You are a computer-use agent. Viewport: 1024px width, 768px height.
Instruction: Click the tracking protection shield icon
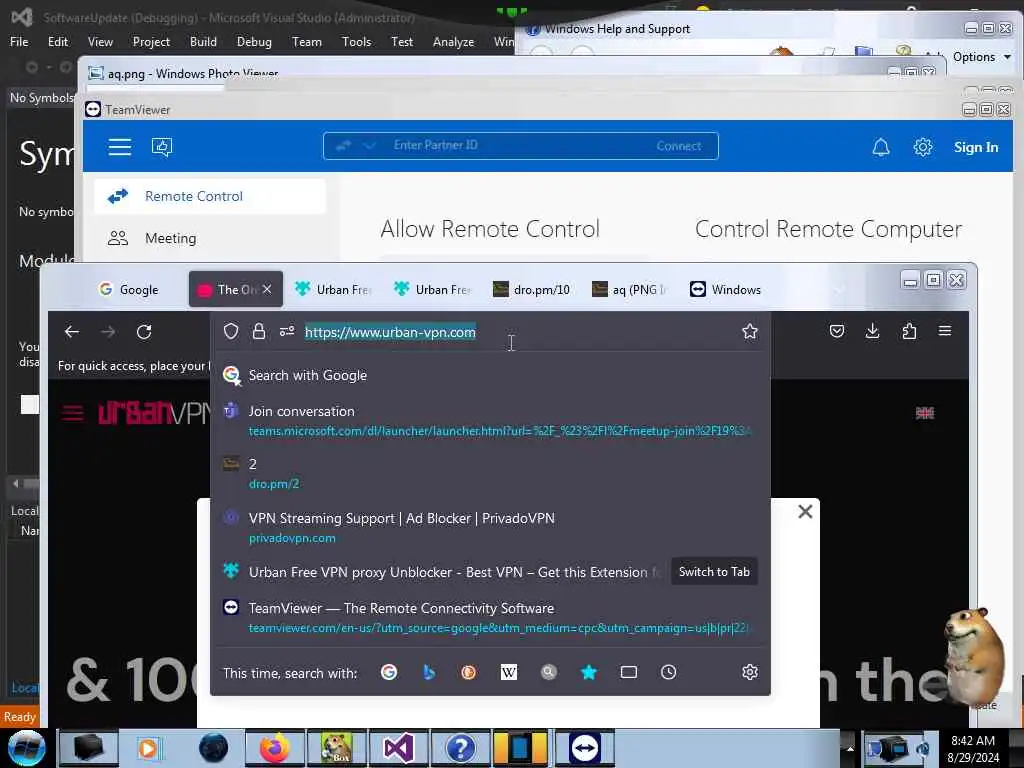coord(231,331)
